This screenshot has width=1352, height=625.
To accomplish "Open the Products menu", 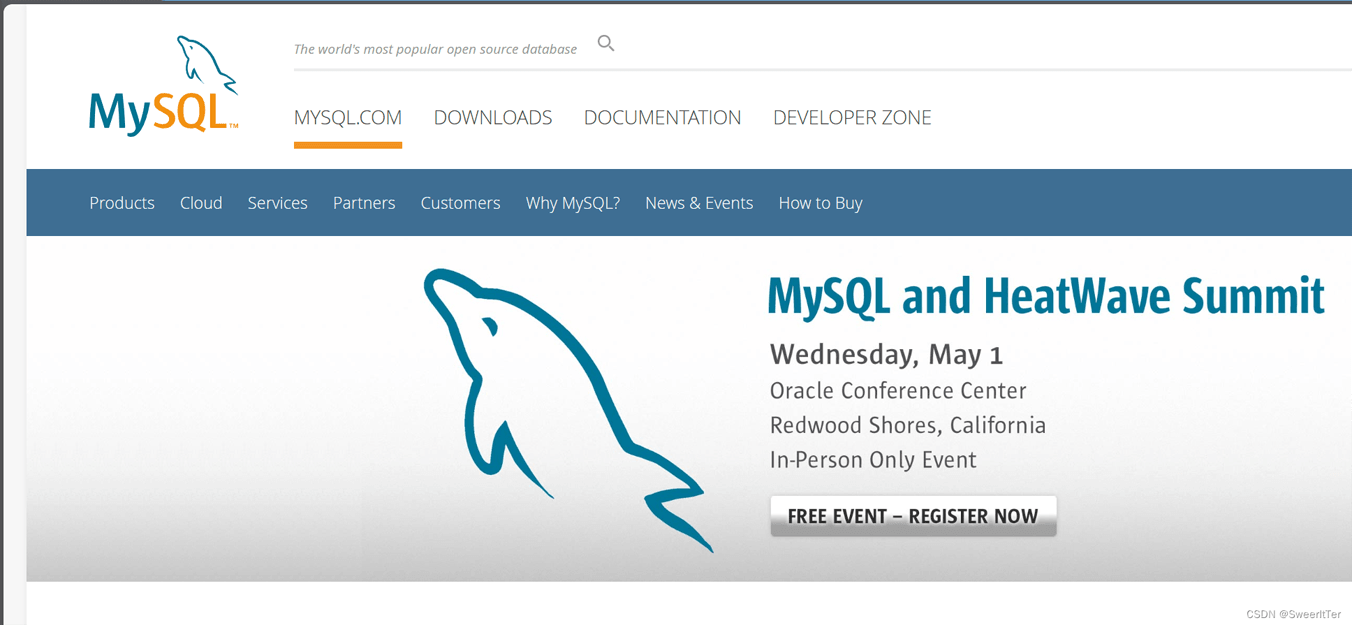I will tap(122, 203).
